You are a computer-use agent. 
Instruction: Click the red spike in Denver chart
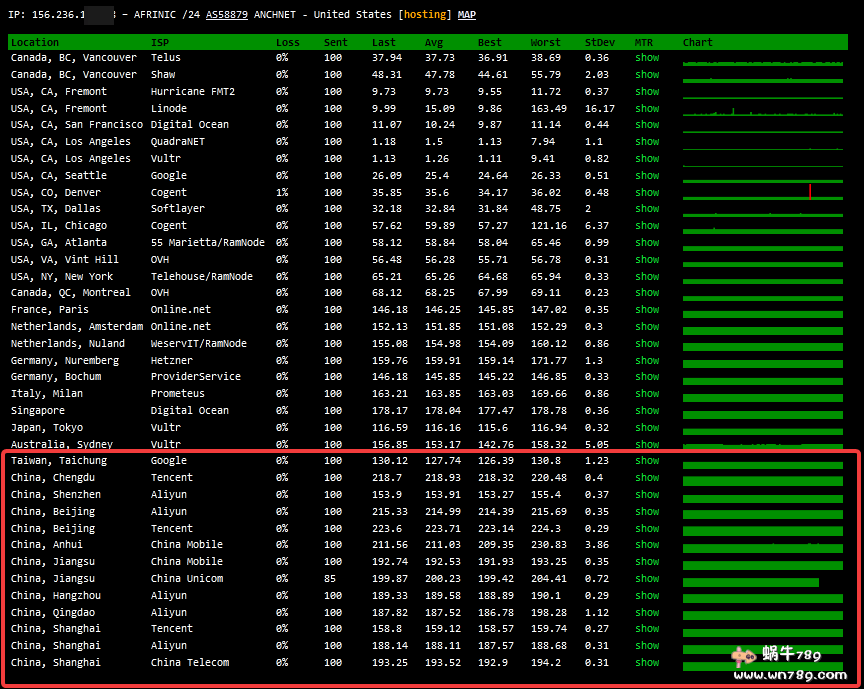[810, 191]
